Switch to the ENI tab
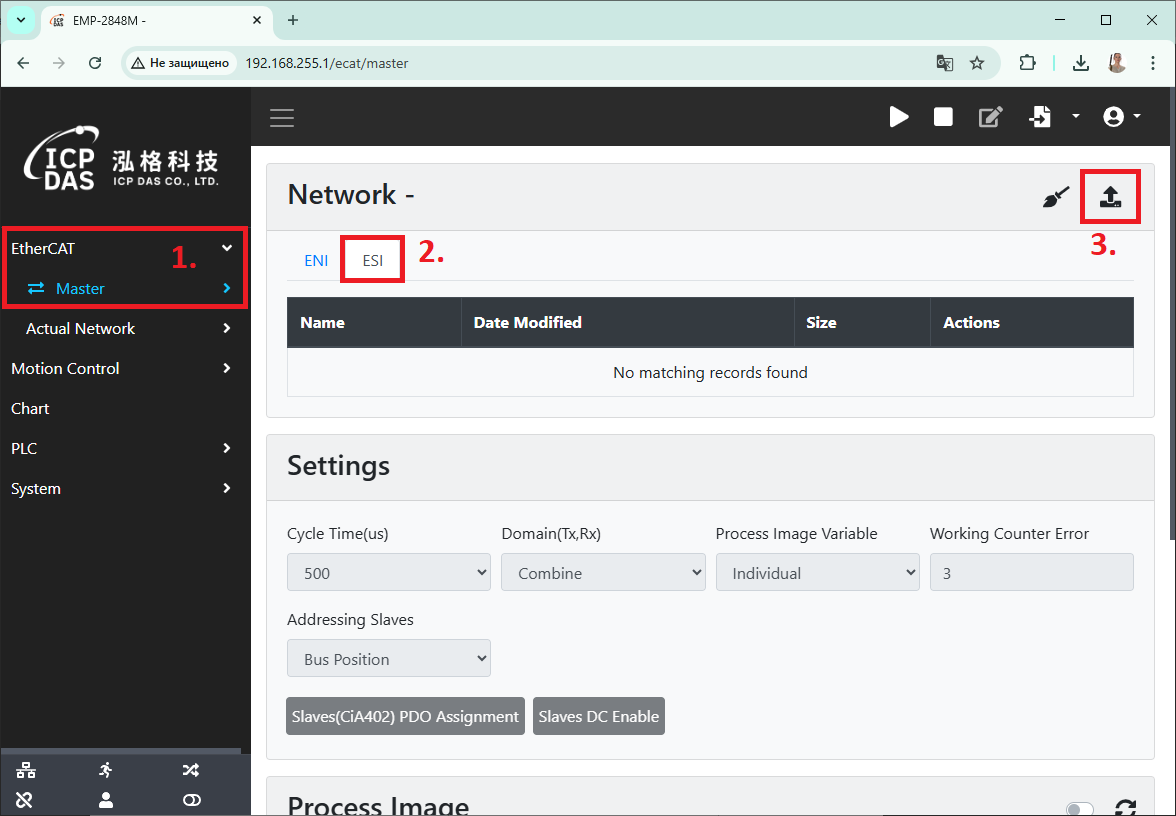This screenshot has height=816, width=1176. pyautogui.click(x=316, y=260)
